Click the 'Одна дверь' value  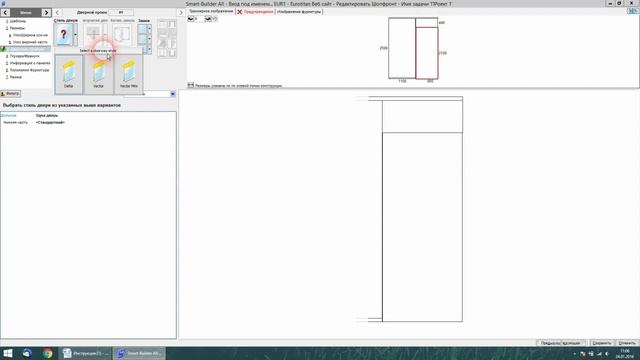click(47, 116)
